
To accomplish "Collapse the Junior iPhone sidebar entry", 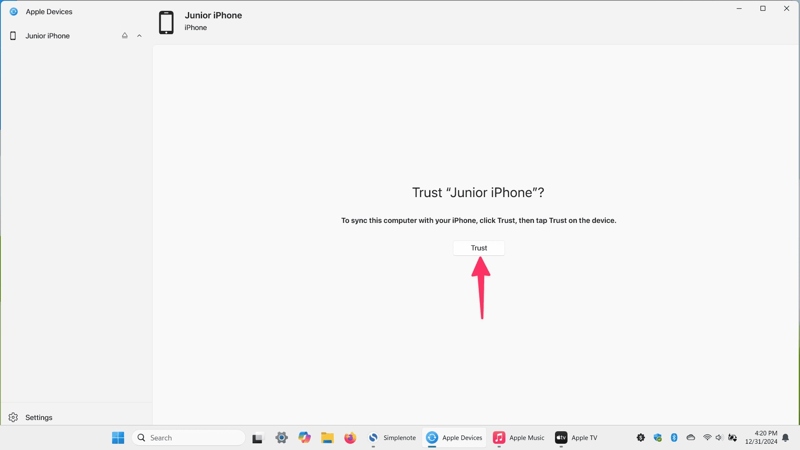I will (x=139, y=36).
